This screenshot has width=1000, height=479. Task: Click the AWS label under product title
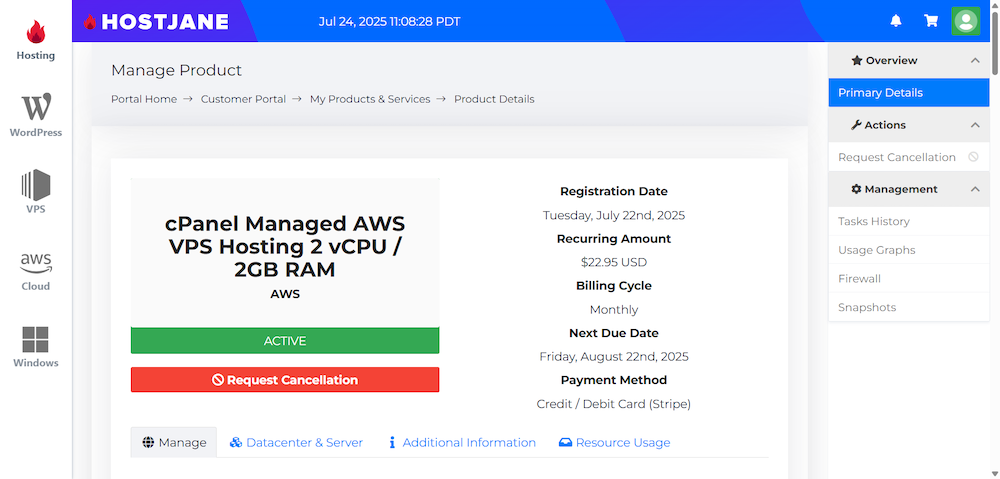tap(285, 295)
